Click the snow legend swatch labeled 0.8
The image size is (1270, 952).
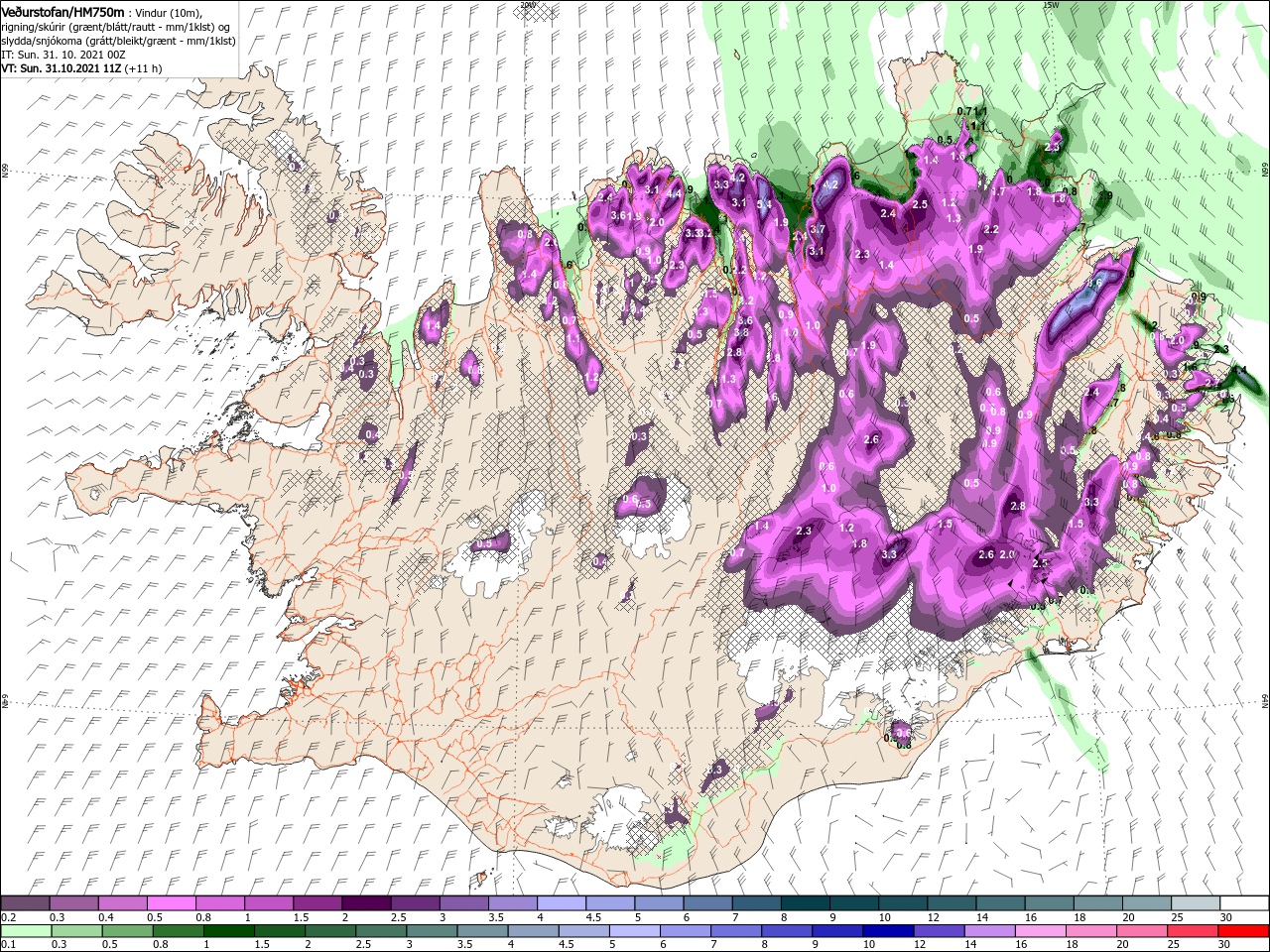coord(219,903)
